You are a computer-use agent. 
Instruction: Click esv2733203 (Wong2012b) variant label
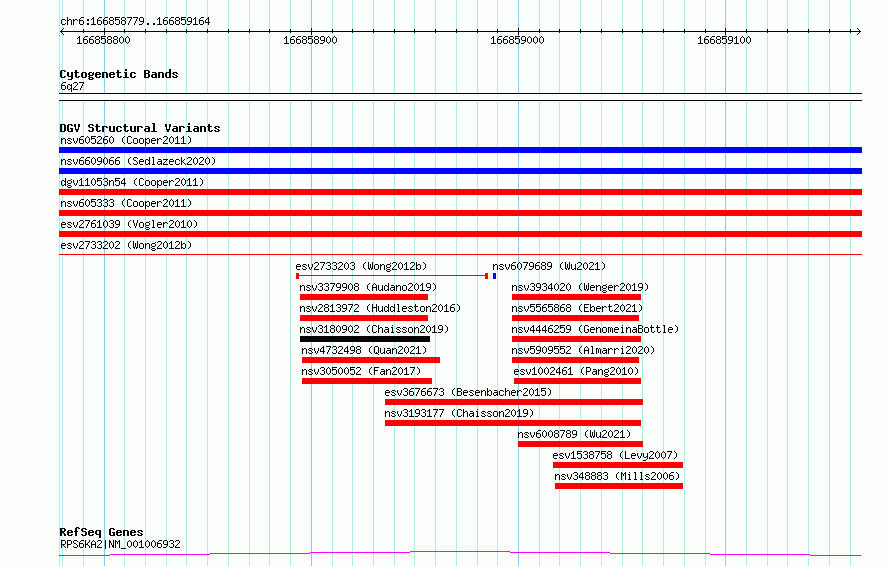361,266
